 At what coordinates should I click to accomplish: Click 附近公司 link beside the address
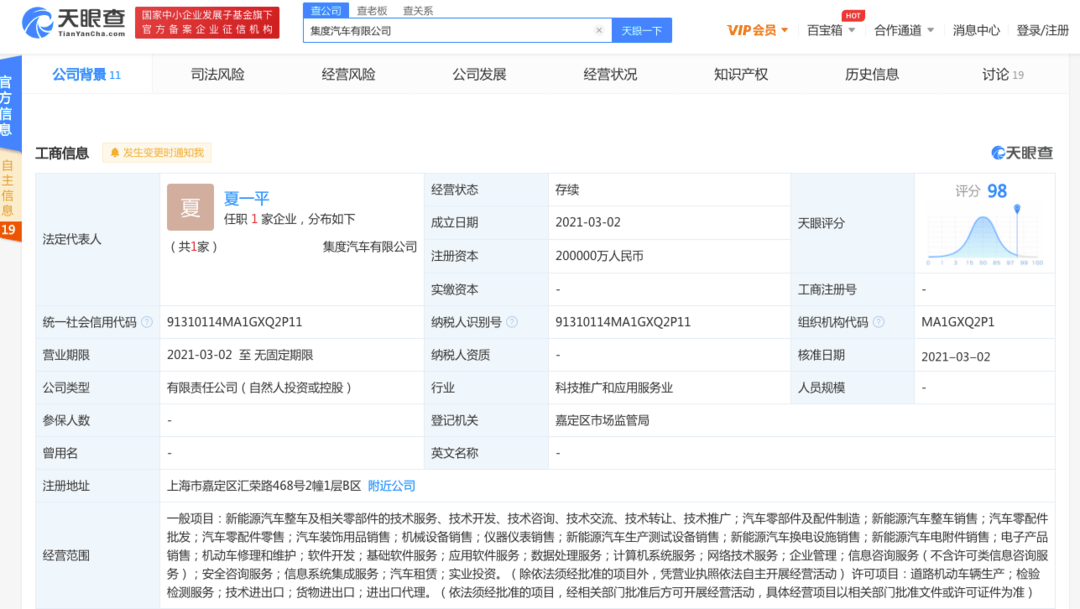pyautogui.click(x=391, y=486)
